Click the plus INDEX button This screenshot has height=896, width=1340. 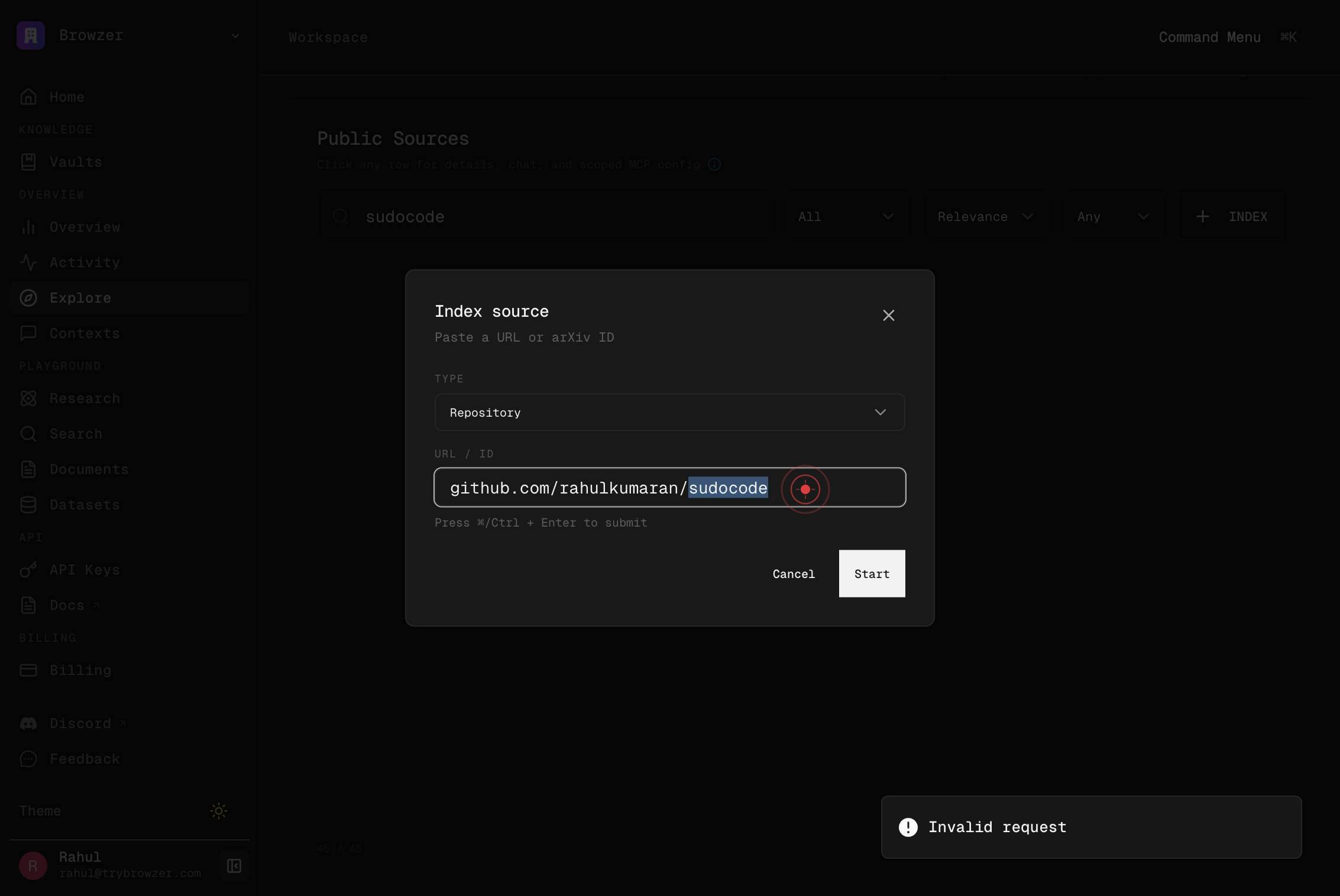[x=1232, y=217]
